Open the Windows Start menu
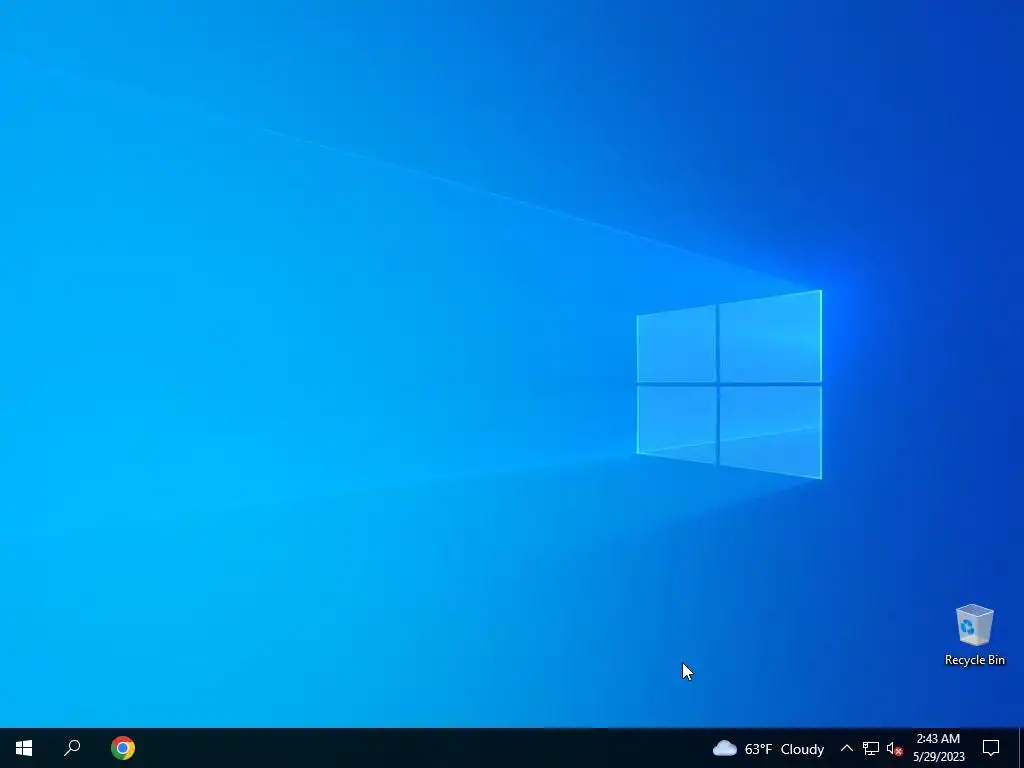This screenshot has height=768, width=1024. [x=24, y=748]
